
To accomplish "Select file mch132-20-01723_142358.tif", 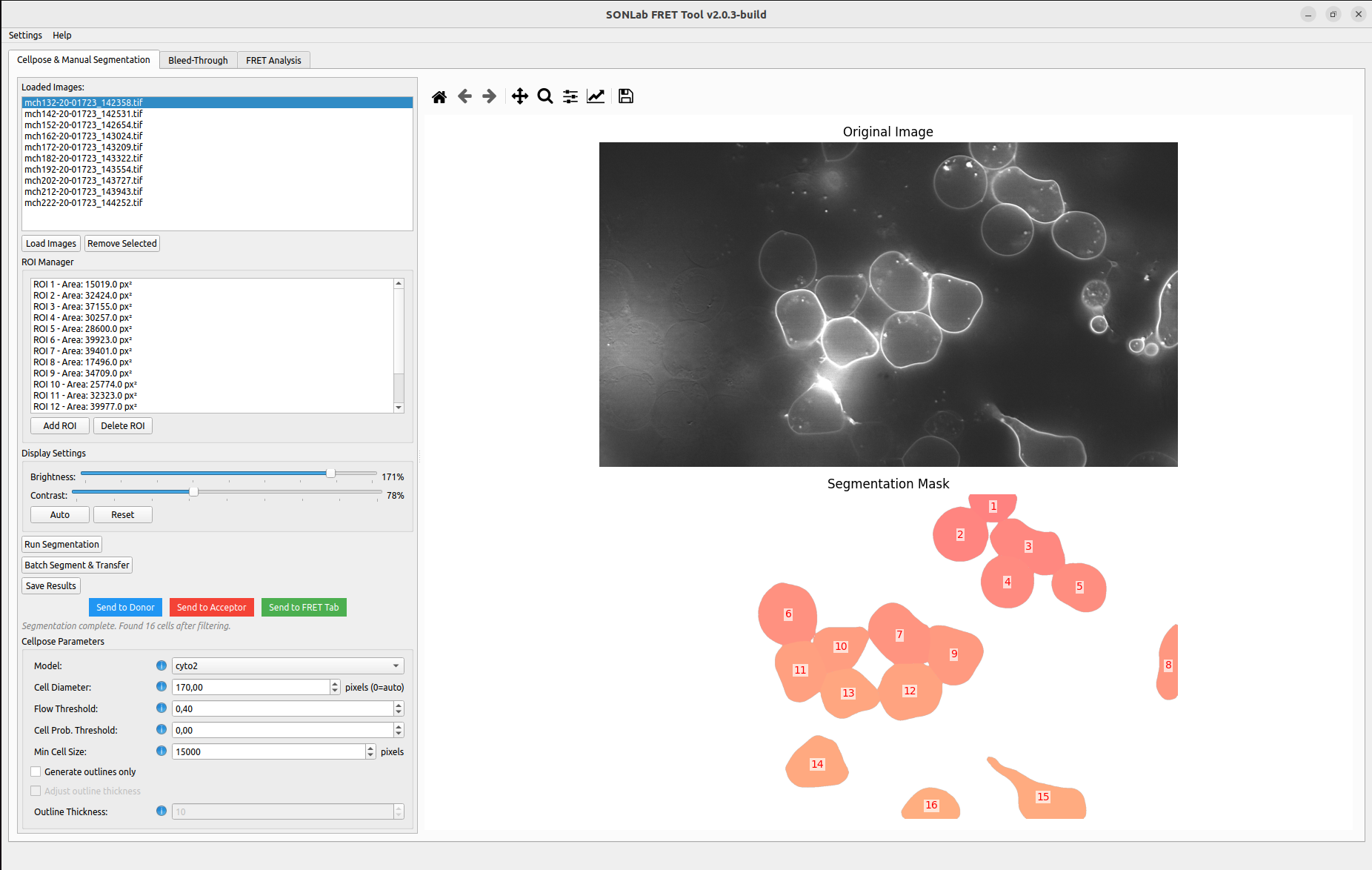I will click(217, 102).
